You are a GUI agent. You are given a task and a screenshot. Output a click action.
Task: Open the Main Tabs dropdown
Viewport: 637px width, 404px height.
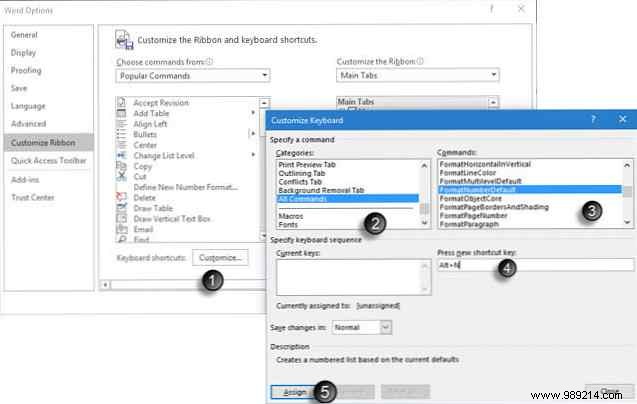(418, 75)
